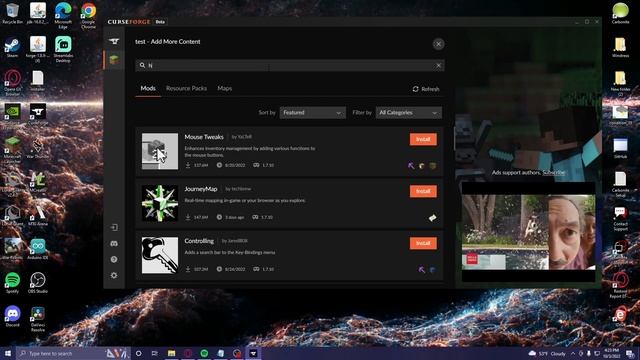Click first category icon on Mouse Tweaks row
Screen dimensions: 640x360
(x=411, y=166)
